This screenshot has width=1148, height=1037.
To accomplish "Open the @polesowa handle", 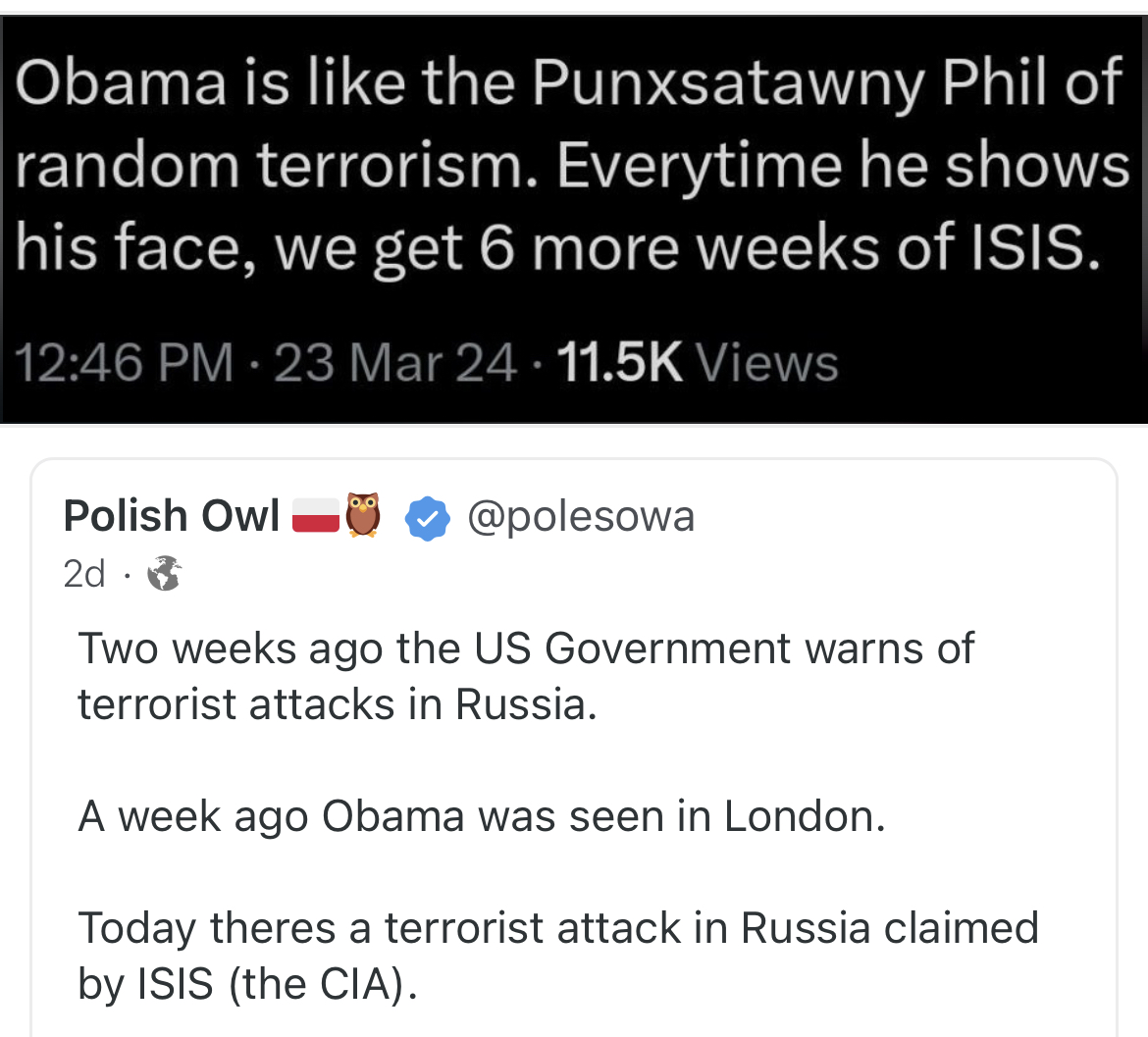I will click(581, 516).
